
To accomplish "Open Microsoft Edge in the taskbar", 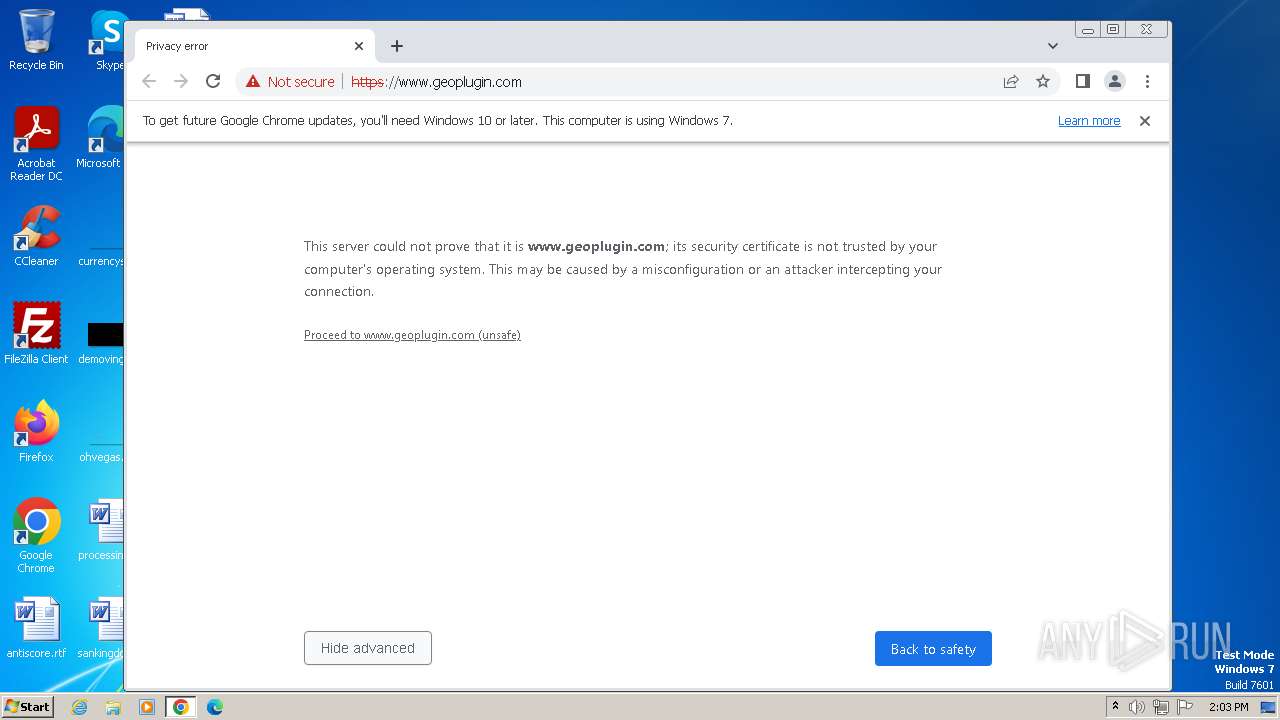I will pos(215,707).
